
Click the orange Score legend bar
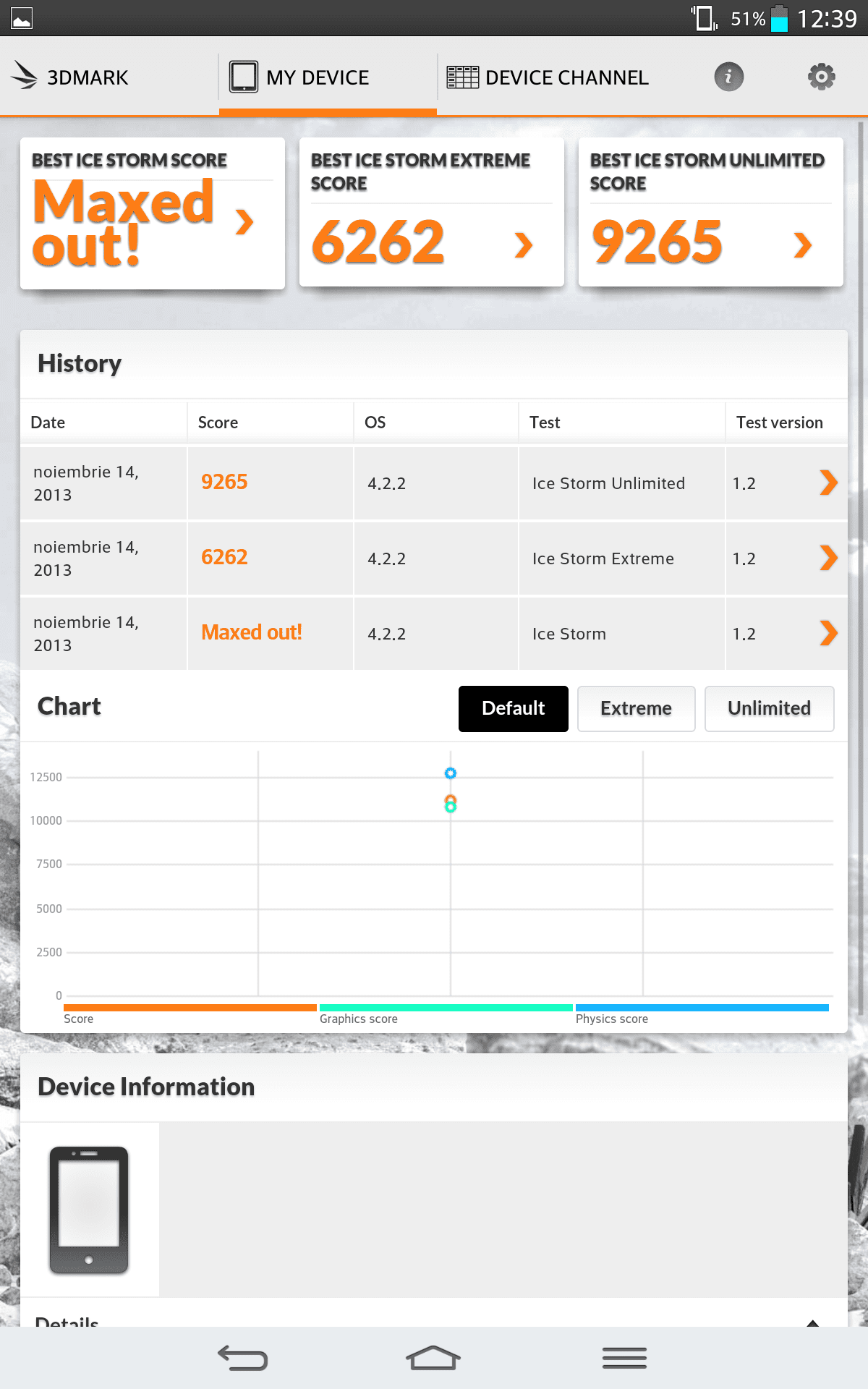(x=190, y=1007)
